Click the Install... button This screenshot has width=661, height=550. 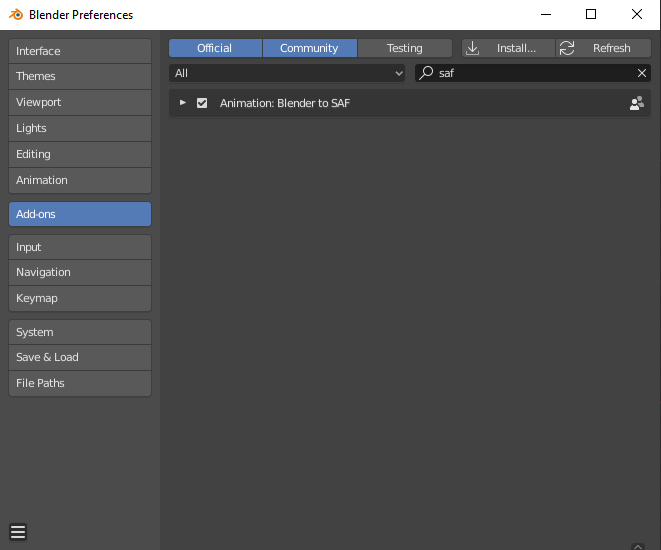point(508,48)
